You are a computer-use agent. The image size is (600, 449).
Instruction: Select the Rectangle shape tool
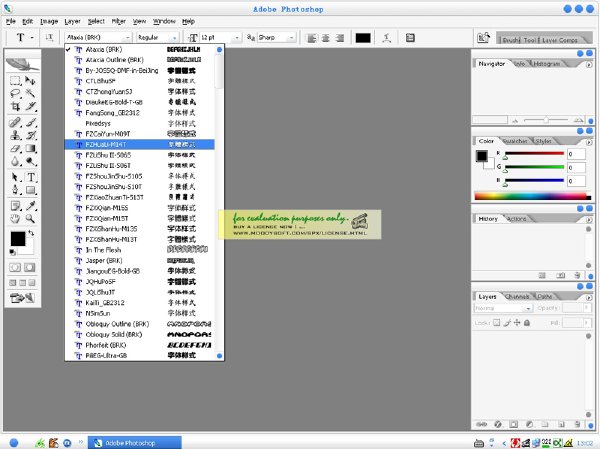30,190
